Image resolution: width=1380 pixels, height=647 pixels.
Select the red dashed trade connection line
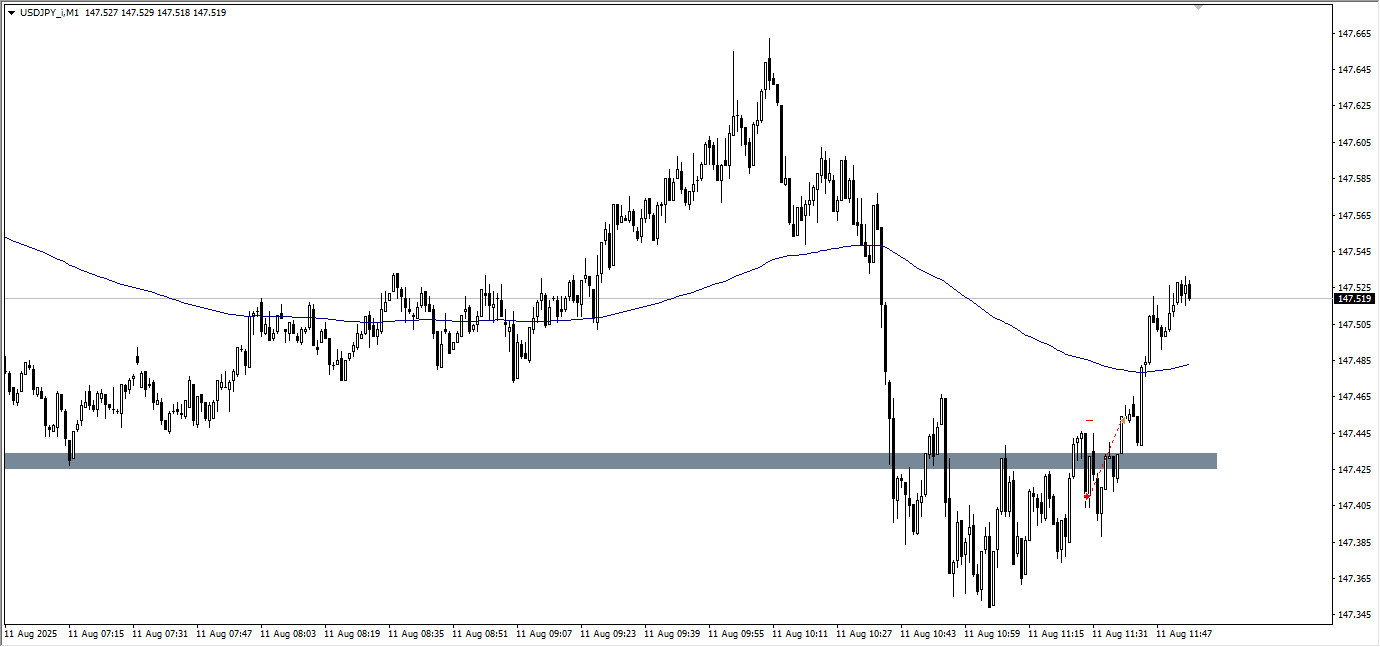pos(1104,460)
